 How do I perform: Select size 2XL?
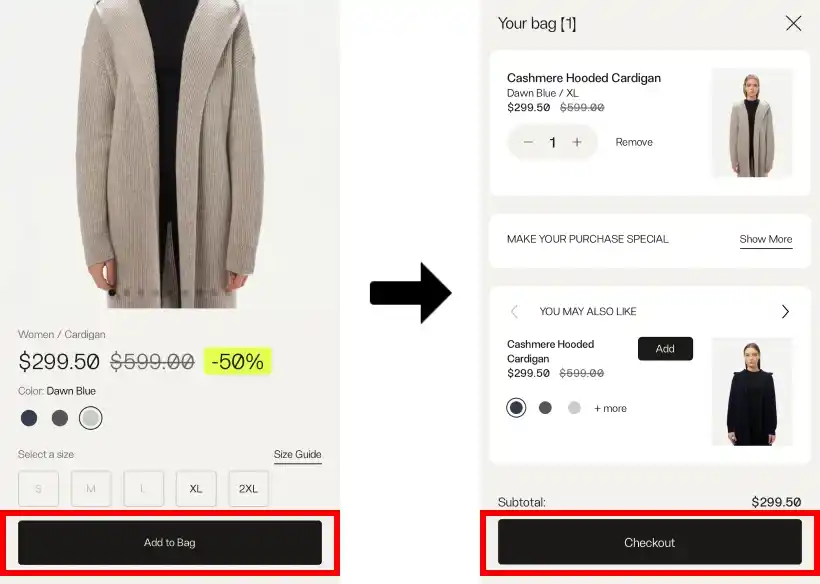point(248,489)
